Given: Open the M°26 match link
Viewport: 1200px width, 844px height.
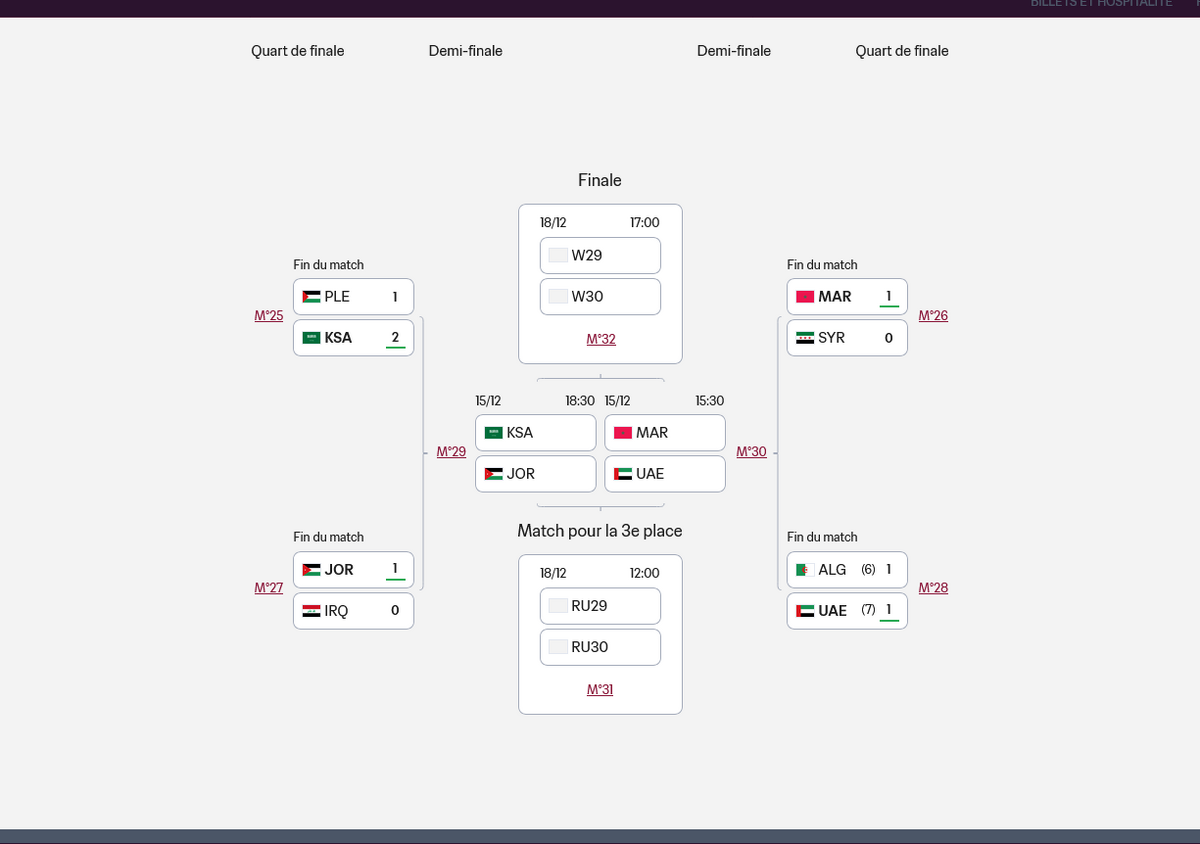Looking at the screenshot, I should click(933, 316).
